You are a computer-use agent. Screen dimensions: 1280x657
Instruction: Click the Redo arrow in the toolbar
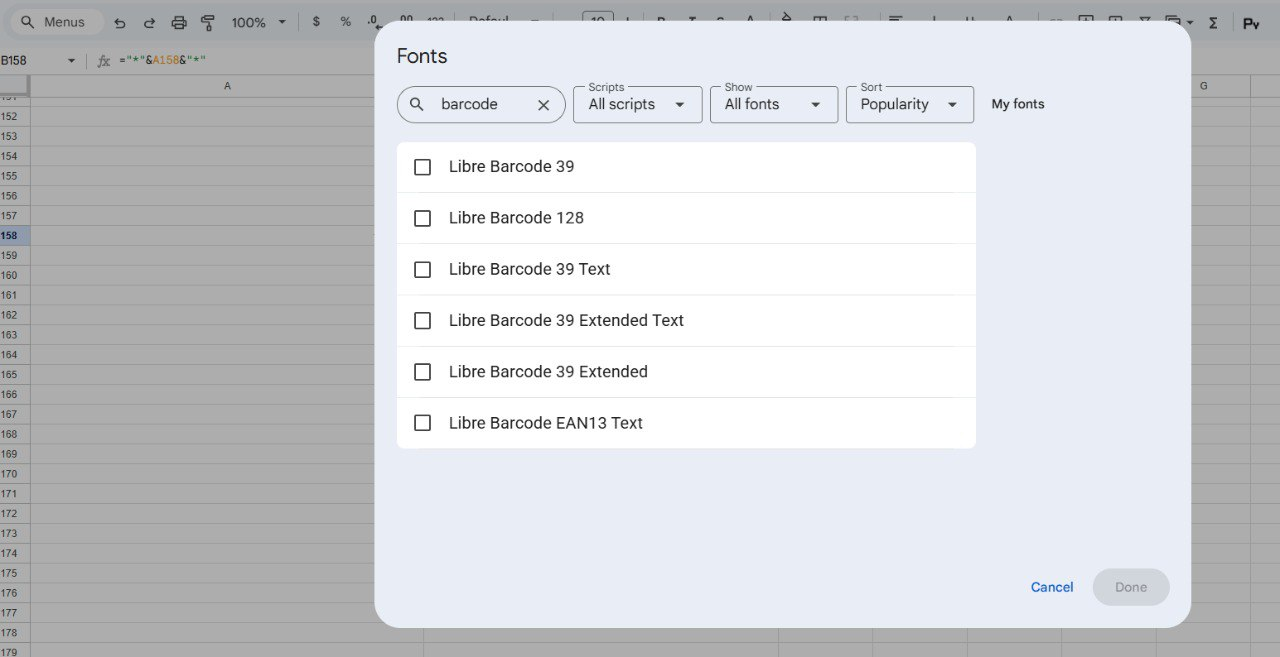click(149, 23)
